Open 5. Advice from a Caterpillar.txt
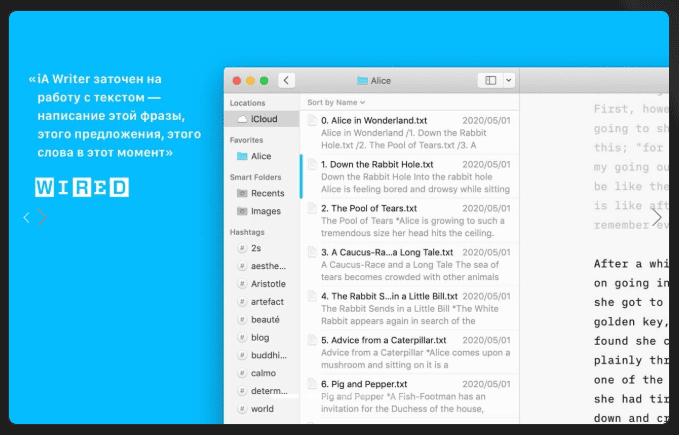This screenshot has height=435, width=679. (410, 352)
